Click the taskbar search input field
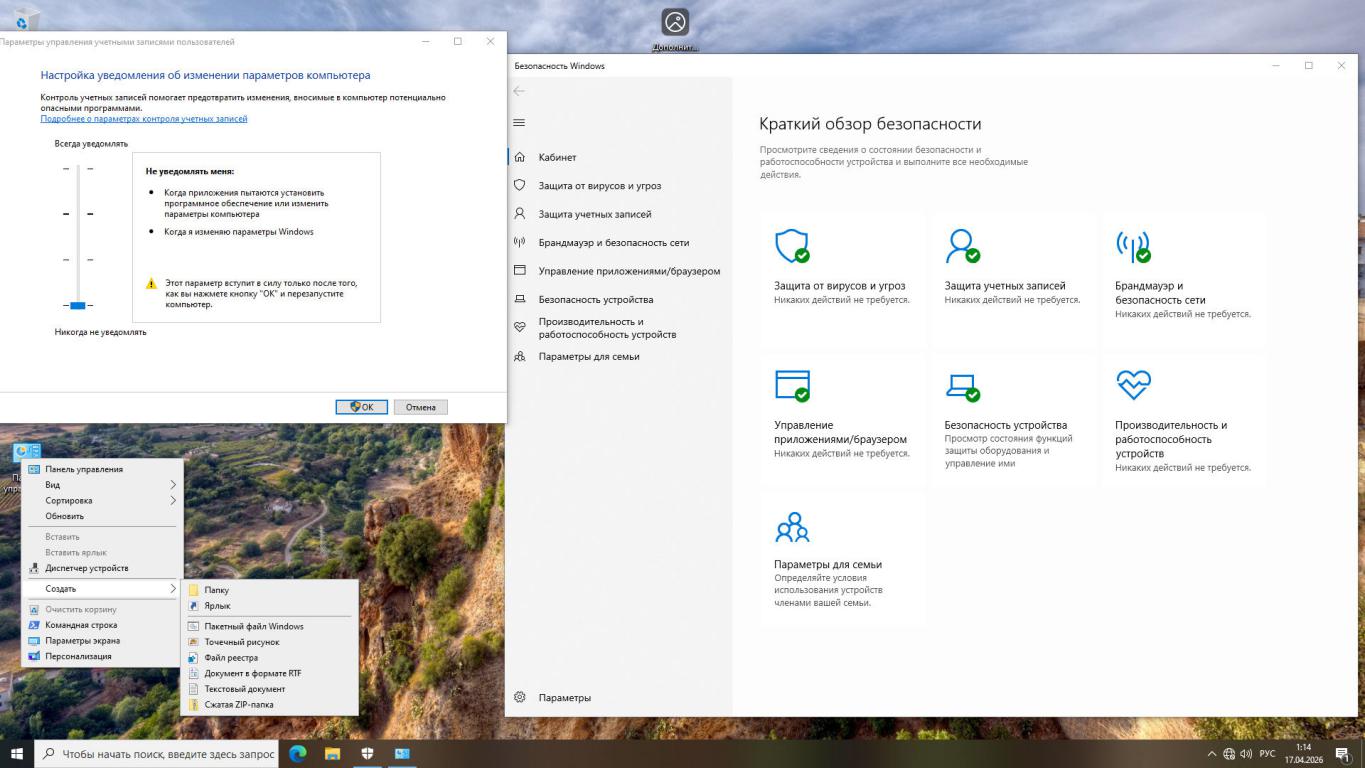The height and width of the screenshot is (768, 1365). (157, 754)
